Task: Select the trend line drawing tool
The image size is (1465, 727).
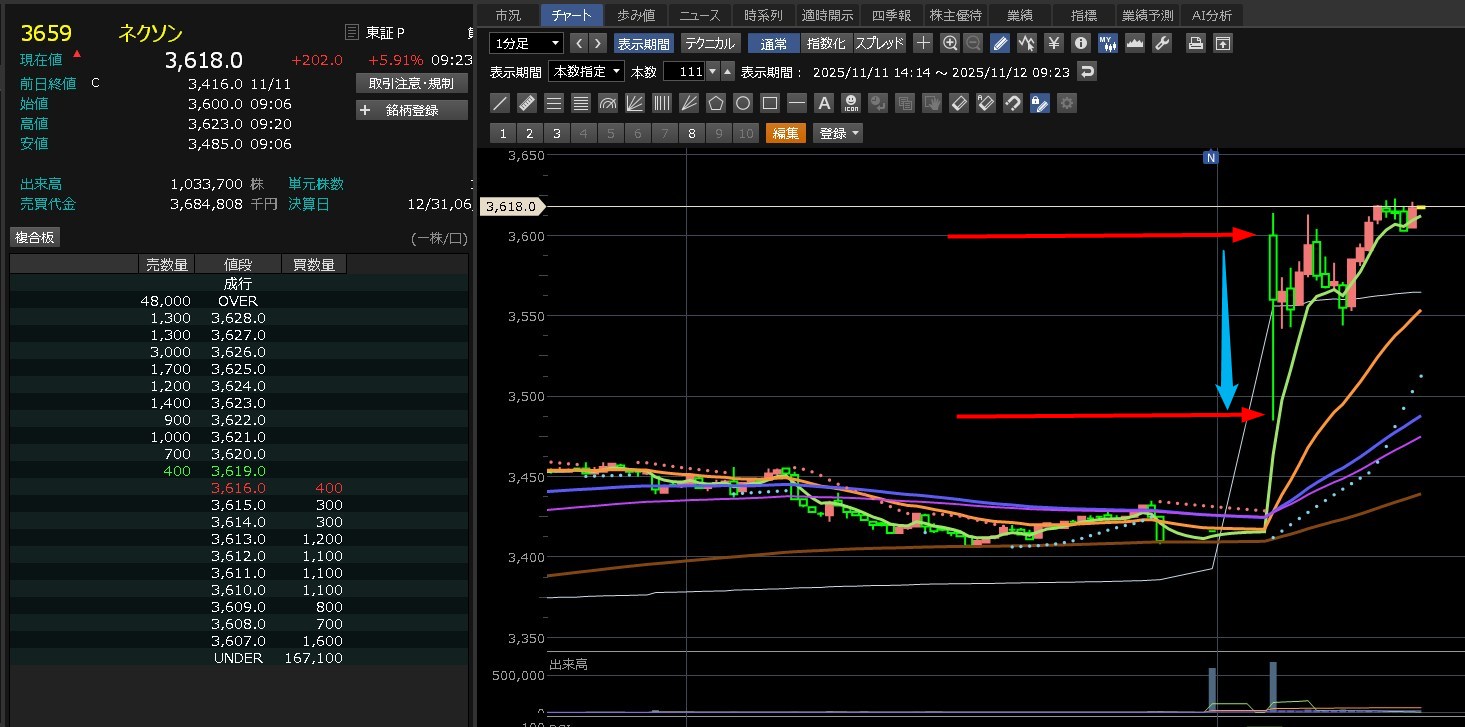Action: 500,103
